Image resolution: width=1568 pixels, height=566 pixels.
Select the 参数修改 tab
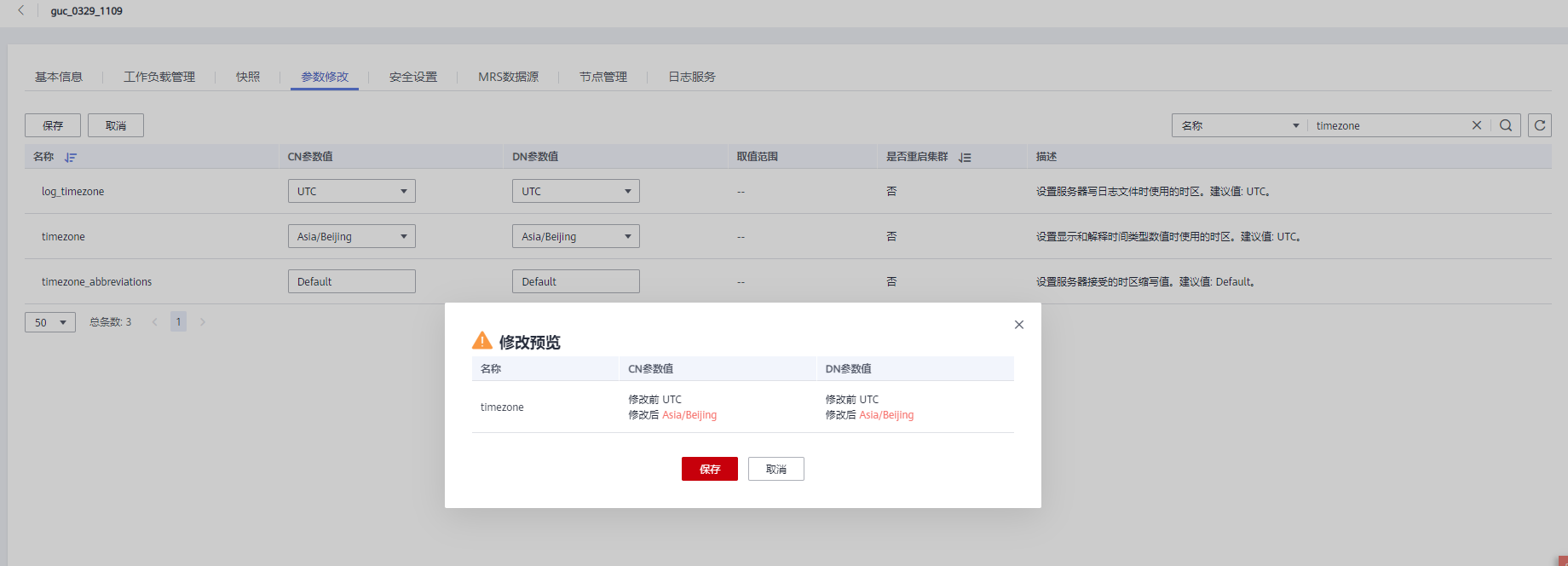(325, 77)
